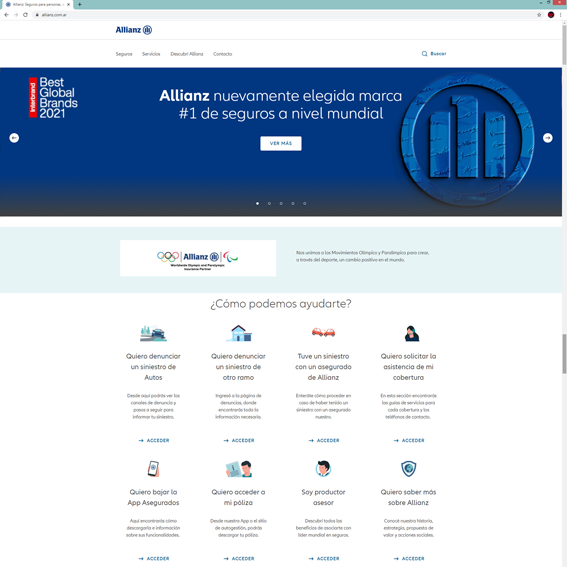
Task: Click the policy document person icon
Action: pyautogui.click(x=239, y=469)
